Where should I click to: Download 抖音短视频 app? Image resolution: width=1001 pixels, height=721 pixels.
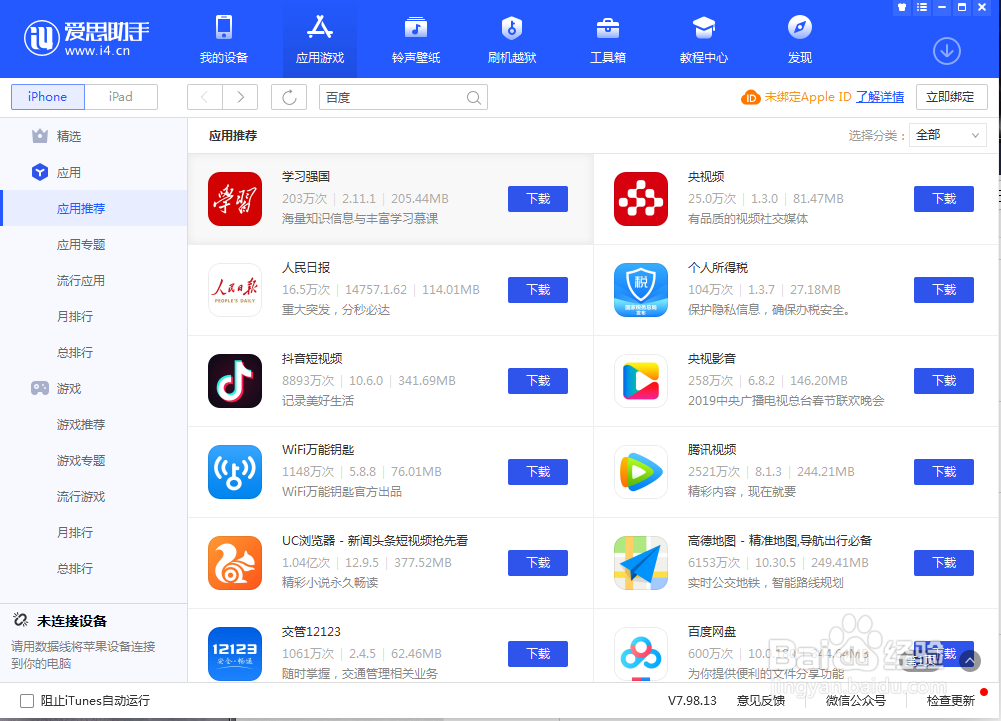[538, 381]
